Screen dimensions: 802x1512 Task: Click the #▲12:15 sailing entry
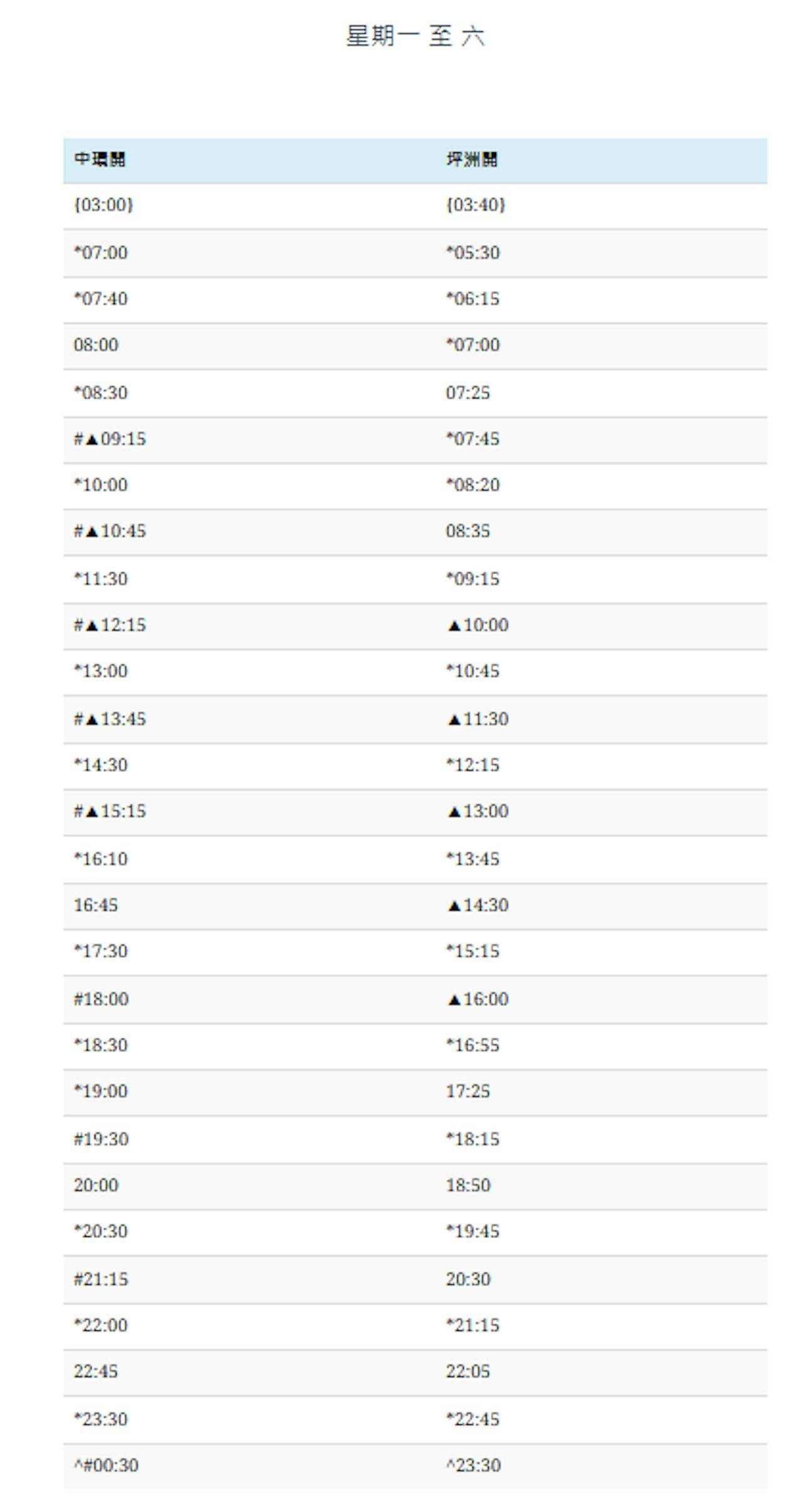110,625
